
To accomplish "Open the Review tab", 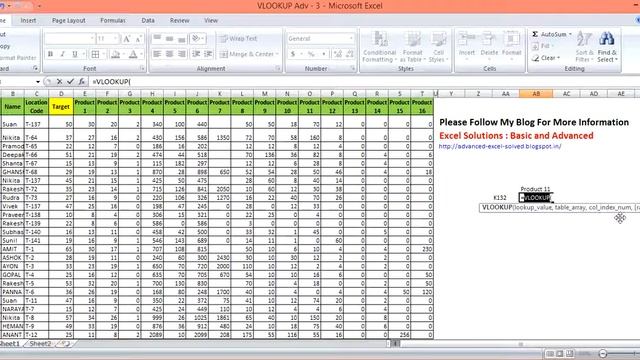I will (180, 20).
